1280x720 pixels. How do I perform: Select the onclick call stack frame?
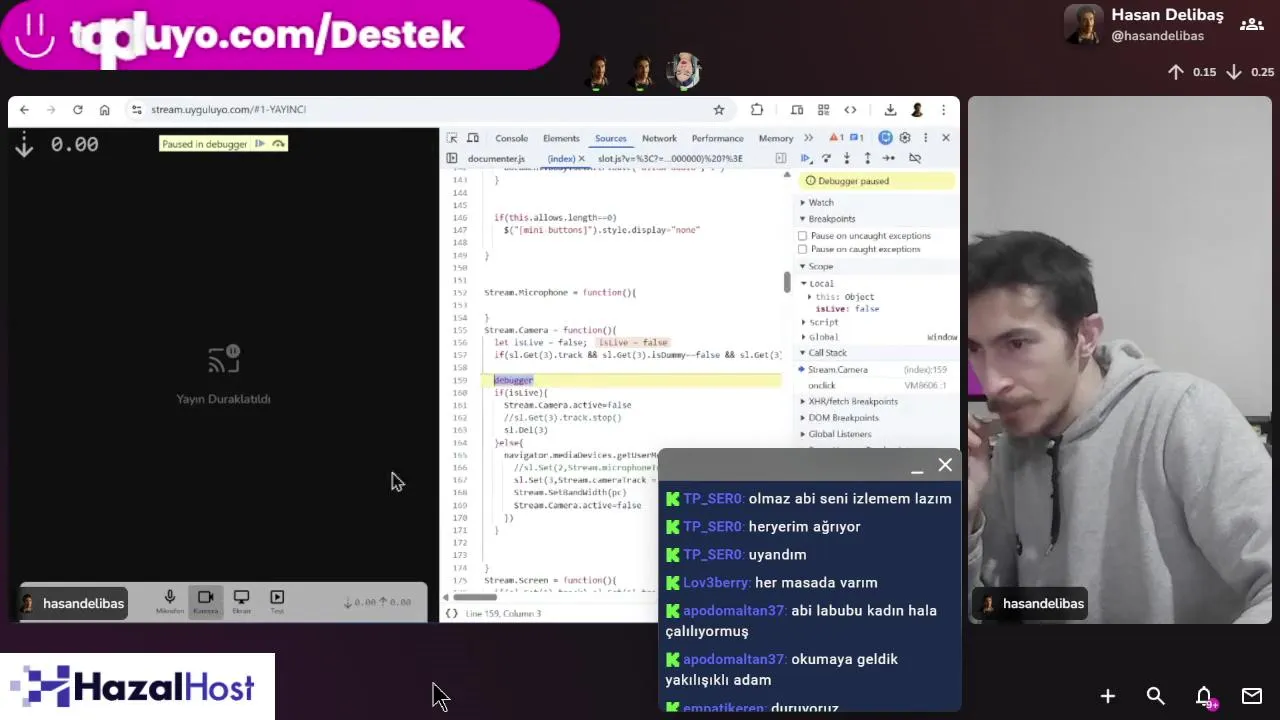(x=876, y=385)
